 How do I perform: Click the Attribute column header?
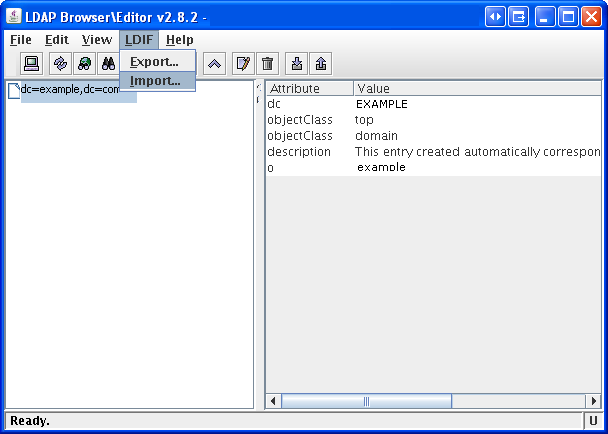[x=310, y=88]
